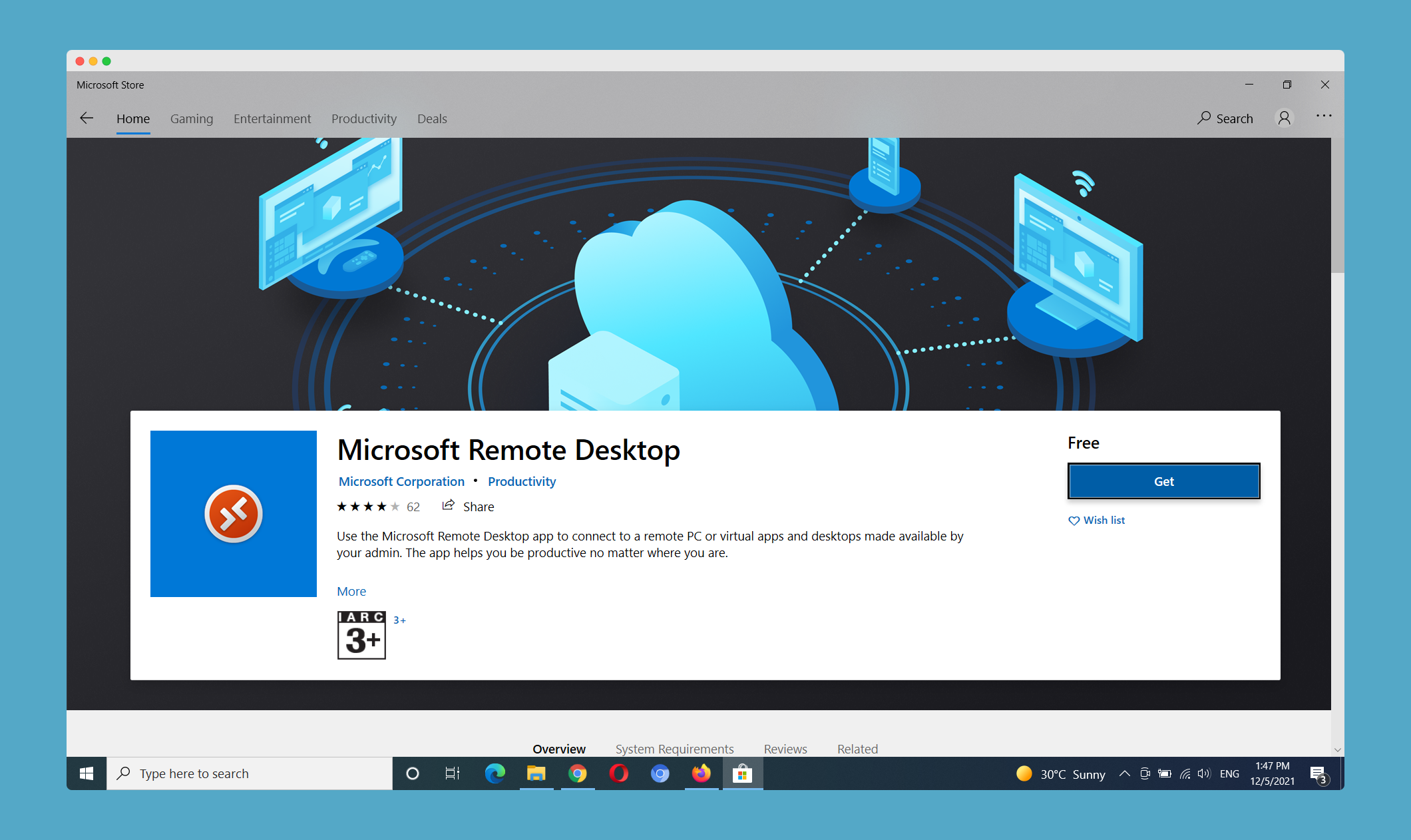Open the Microsoft Corporation publisher link
1411x840 pixels.
pyautogui.click(x=401, y=481)
